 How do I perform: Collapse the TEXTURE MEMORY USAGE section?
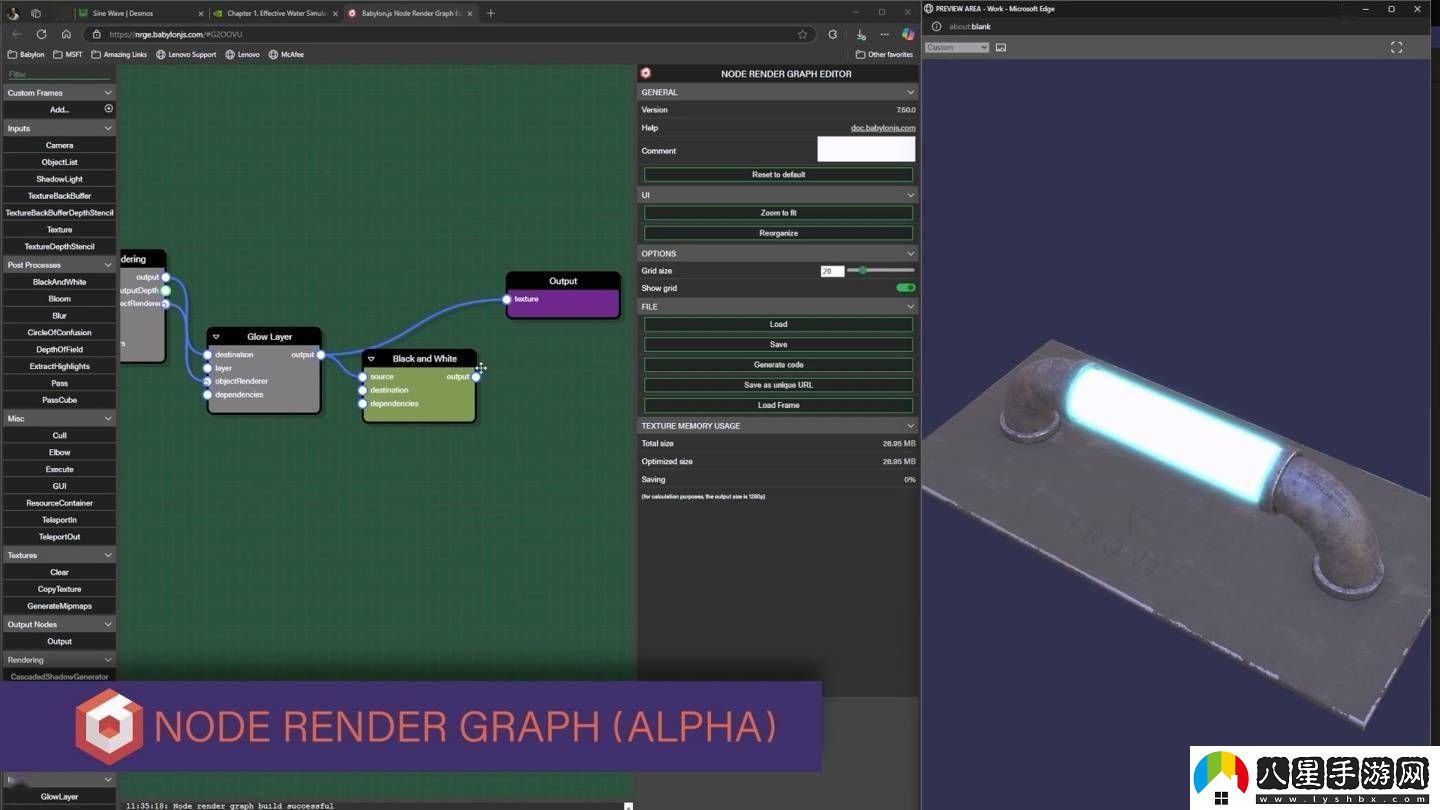tap(910, 426)
